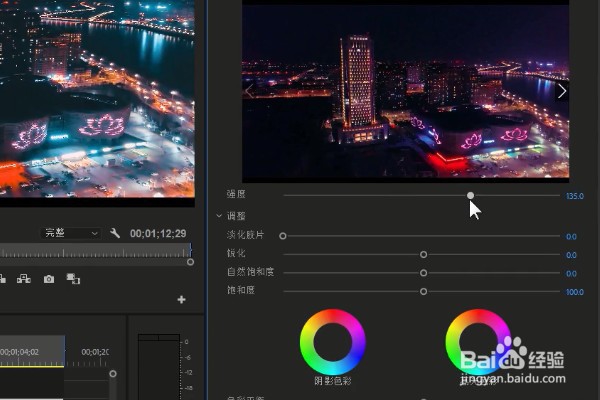Click the 自然饱和度 slider handle
The image size is (600, 400).
tap(423, 273)
